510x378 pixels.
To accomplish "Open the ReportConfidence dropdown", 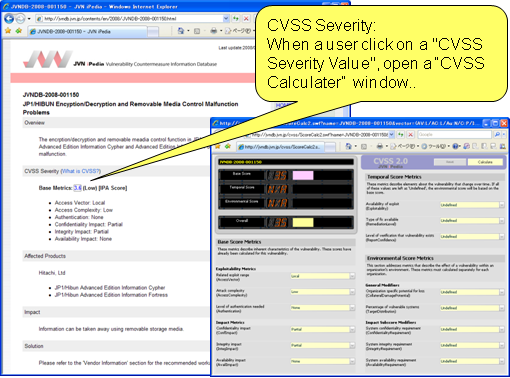I will pos(472,237).
